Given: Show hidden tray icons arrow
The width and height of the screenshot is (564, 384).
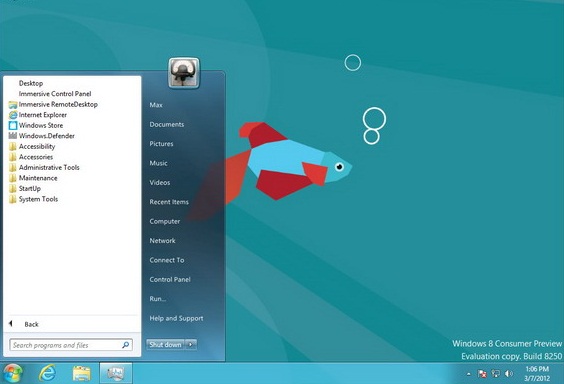Looking at the screenshot, I should pos(469,374).
